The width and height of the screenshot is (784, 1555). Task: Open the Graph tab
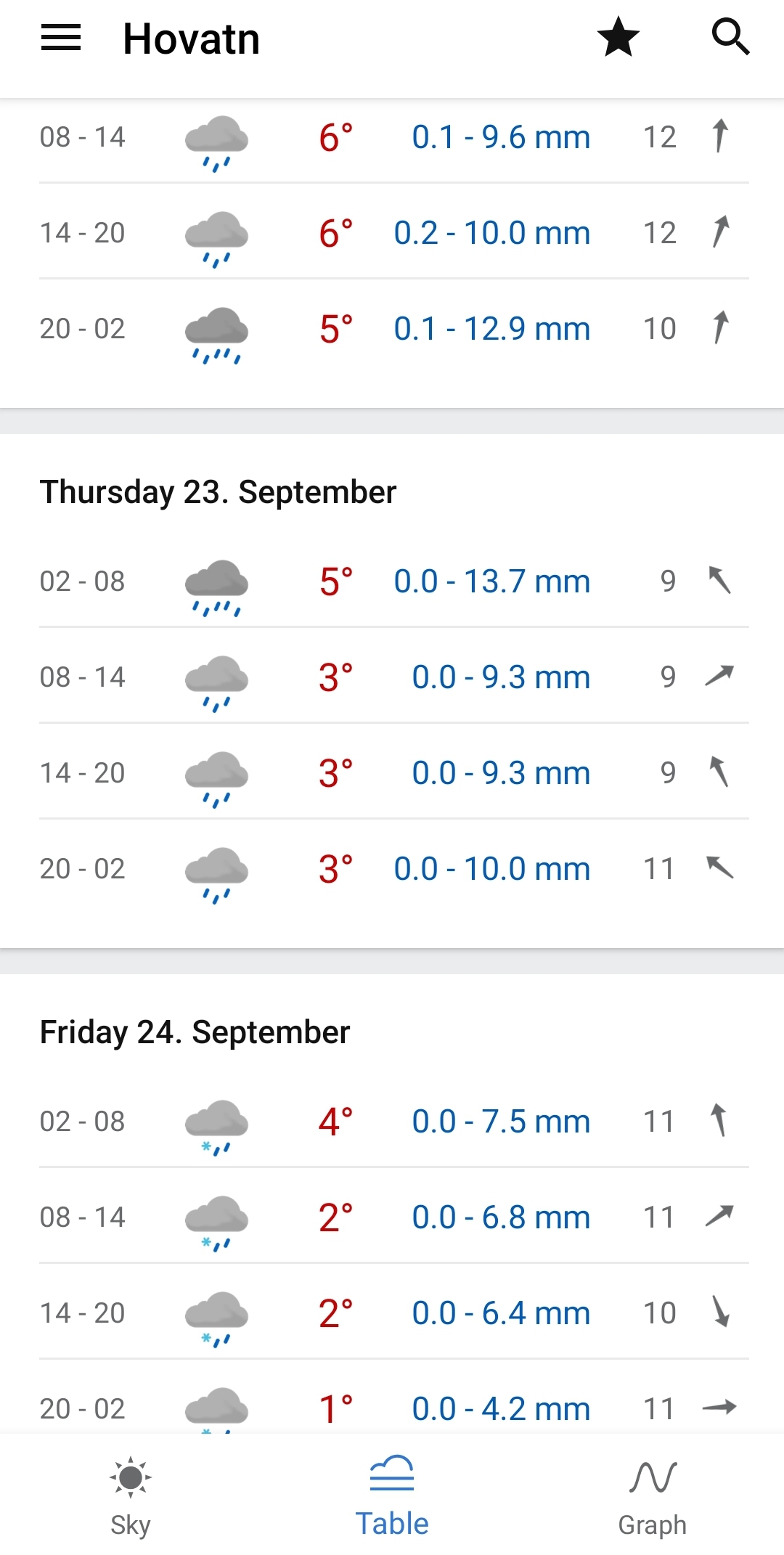pos(653,1496)
